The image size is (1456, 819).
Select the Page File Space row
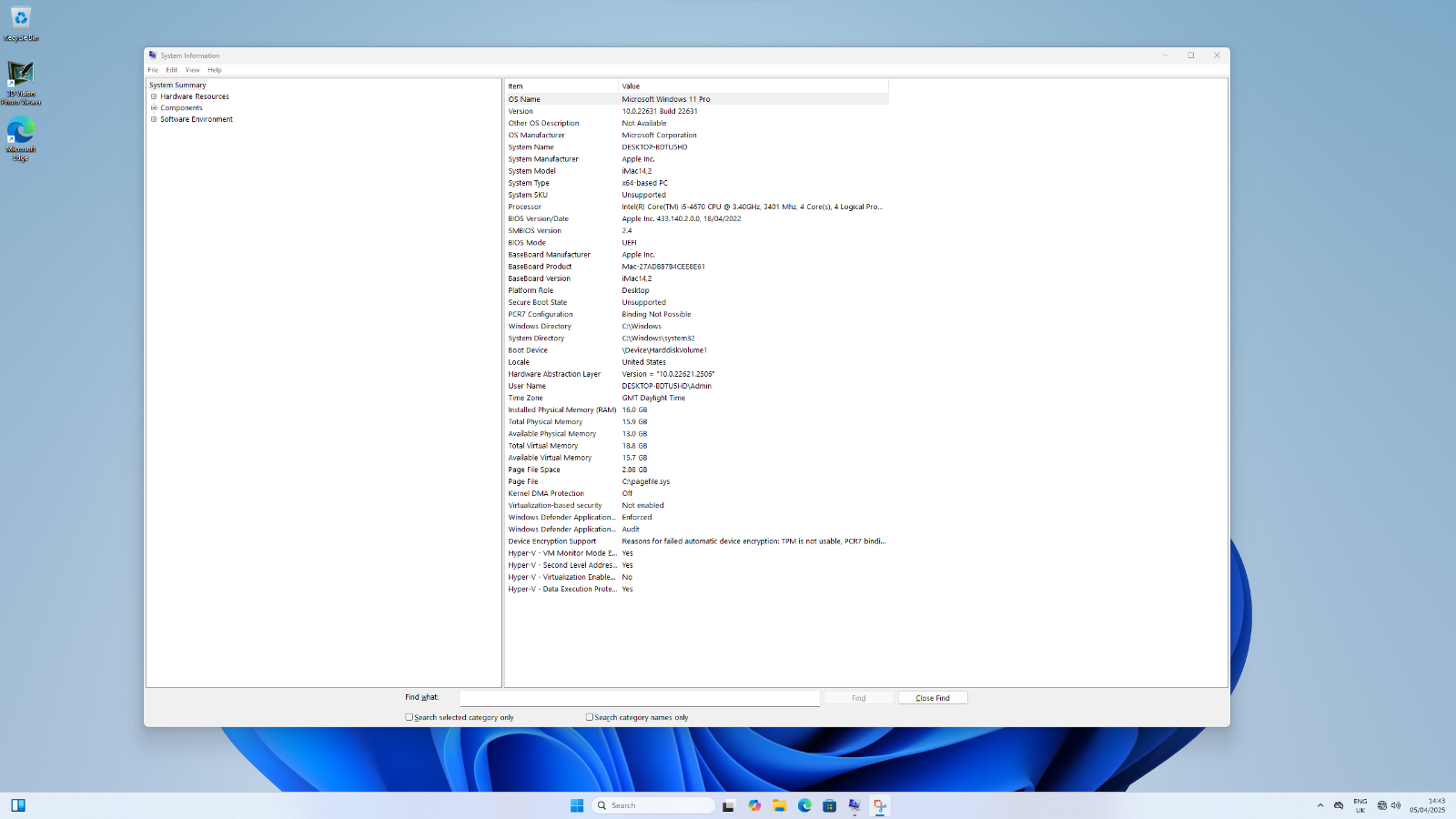(697, 470)
